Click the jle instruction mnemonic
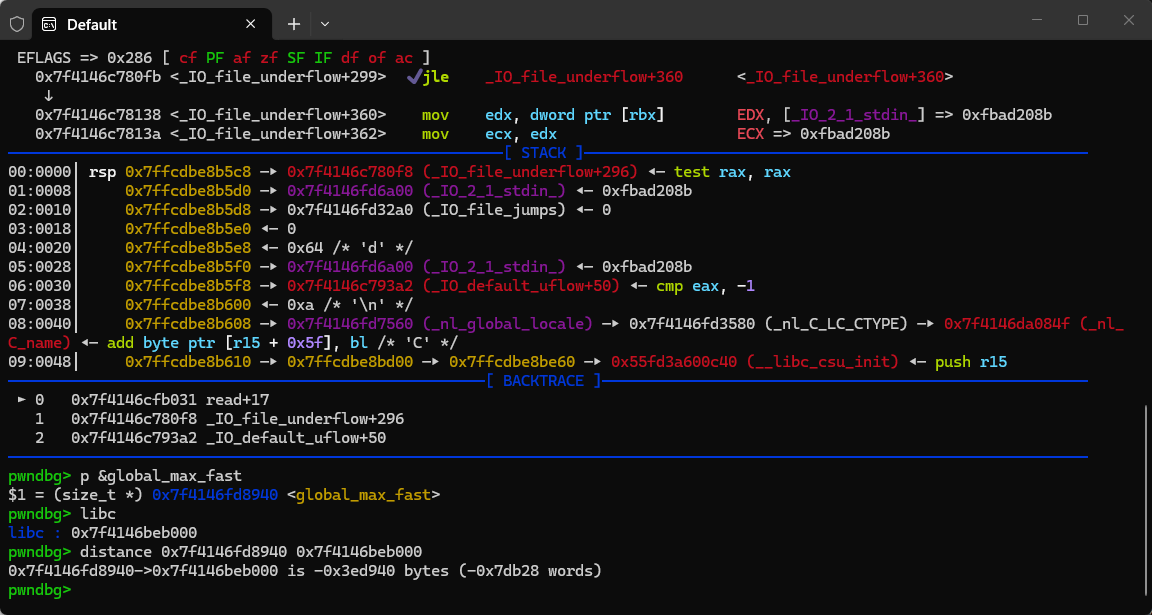Image resolution: width=1152 pixels, height=615 pixels. click(x=436, y=76)
